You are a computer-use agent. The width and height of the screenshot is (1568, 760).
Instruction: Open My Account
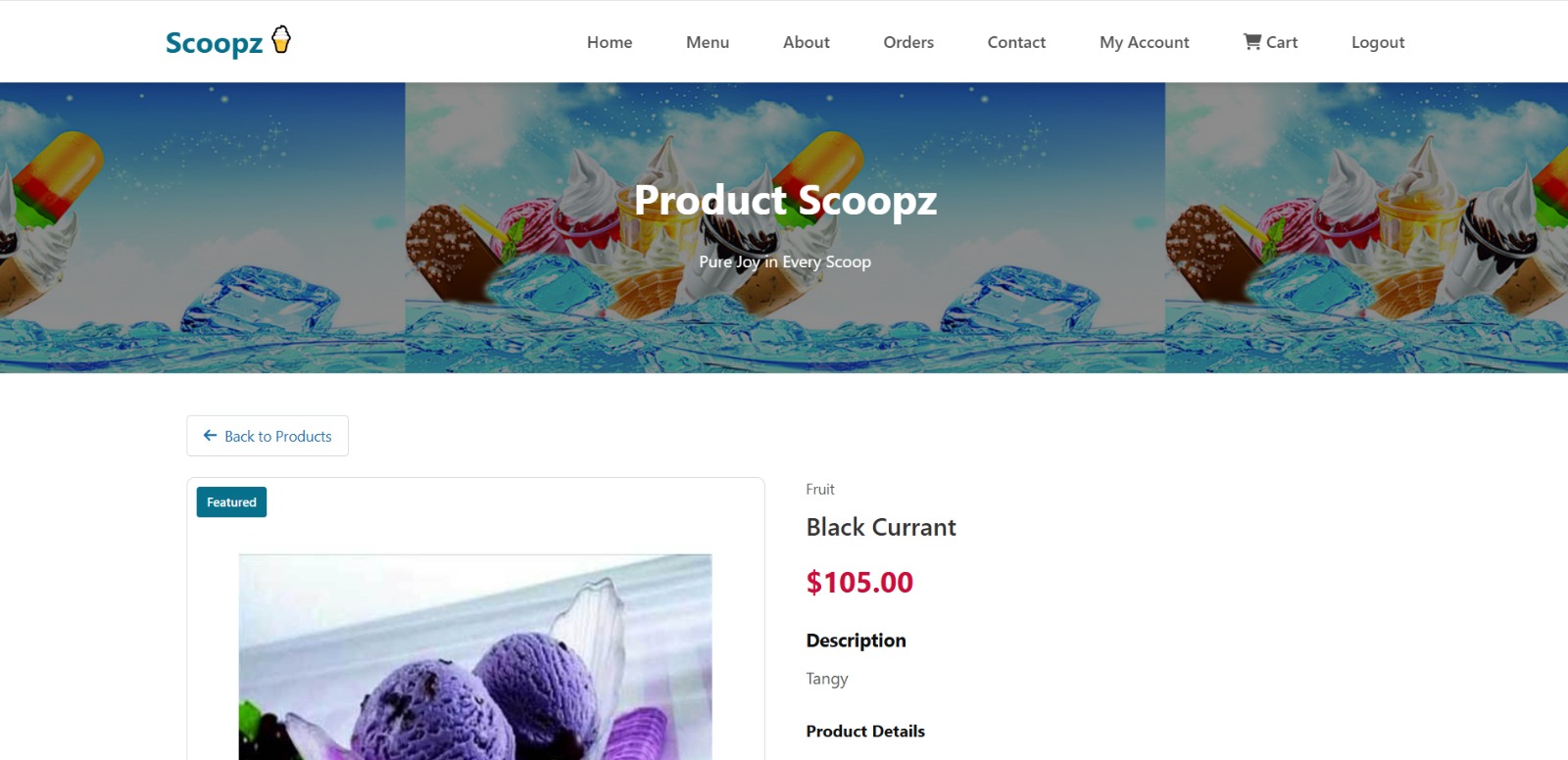(x=1144, y=42)
